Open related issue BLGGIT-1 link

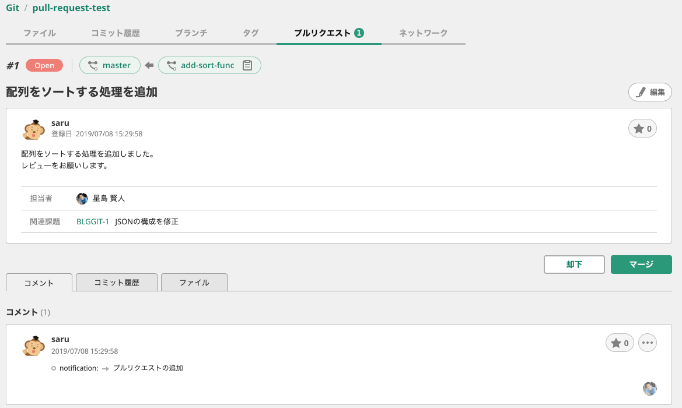92,221
